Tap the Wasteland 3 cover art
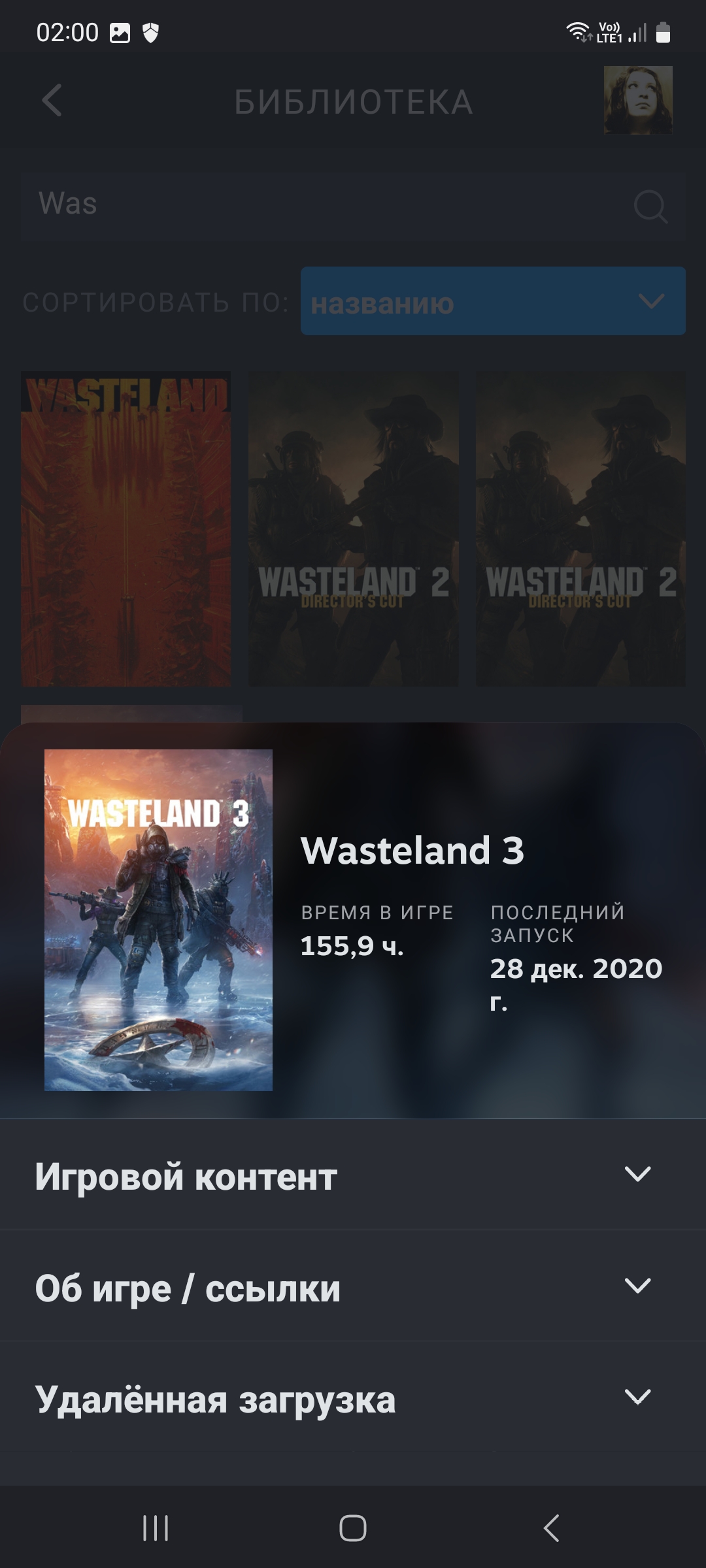The image size is (706, 1568). (158, 920)
